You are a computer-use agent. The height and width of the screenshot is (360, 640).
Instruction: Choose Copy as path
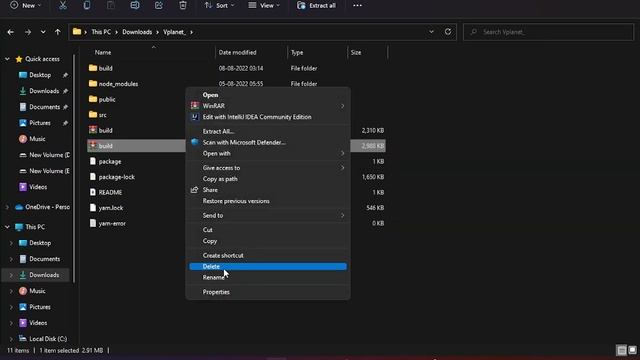268,179
